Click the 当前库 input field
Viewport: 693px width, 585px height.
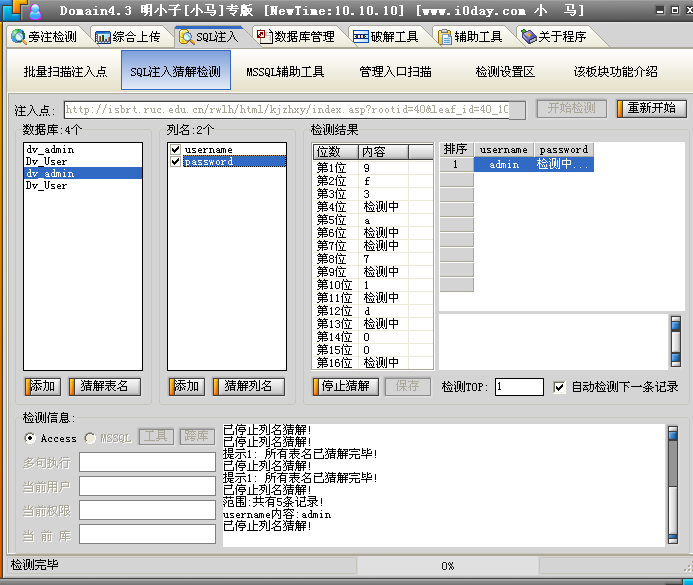(x=148, y=534)
